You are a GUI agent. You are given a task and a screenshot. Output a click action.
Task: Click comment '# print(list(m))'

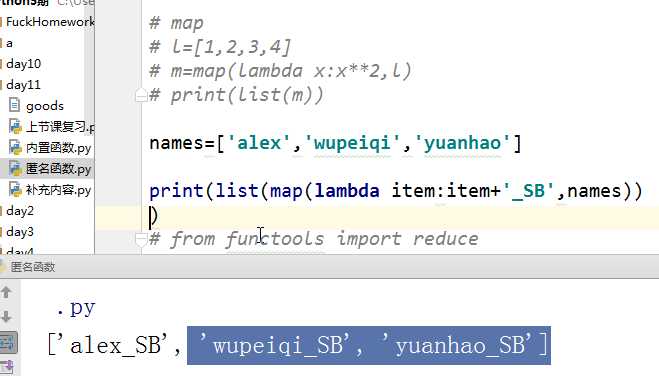tap(237, 95)
